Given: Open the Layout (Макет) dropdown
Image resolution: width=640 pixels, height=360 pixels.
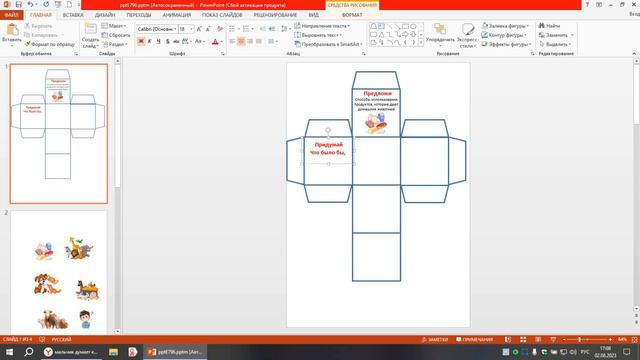Looking at the screenshot, I should (x=114, y=26).
